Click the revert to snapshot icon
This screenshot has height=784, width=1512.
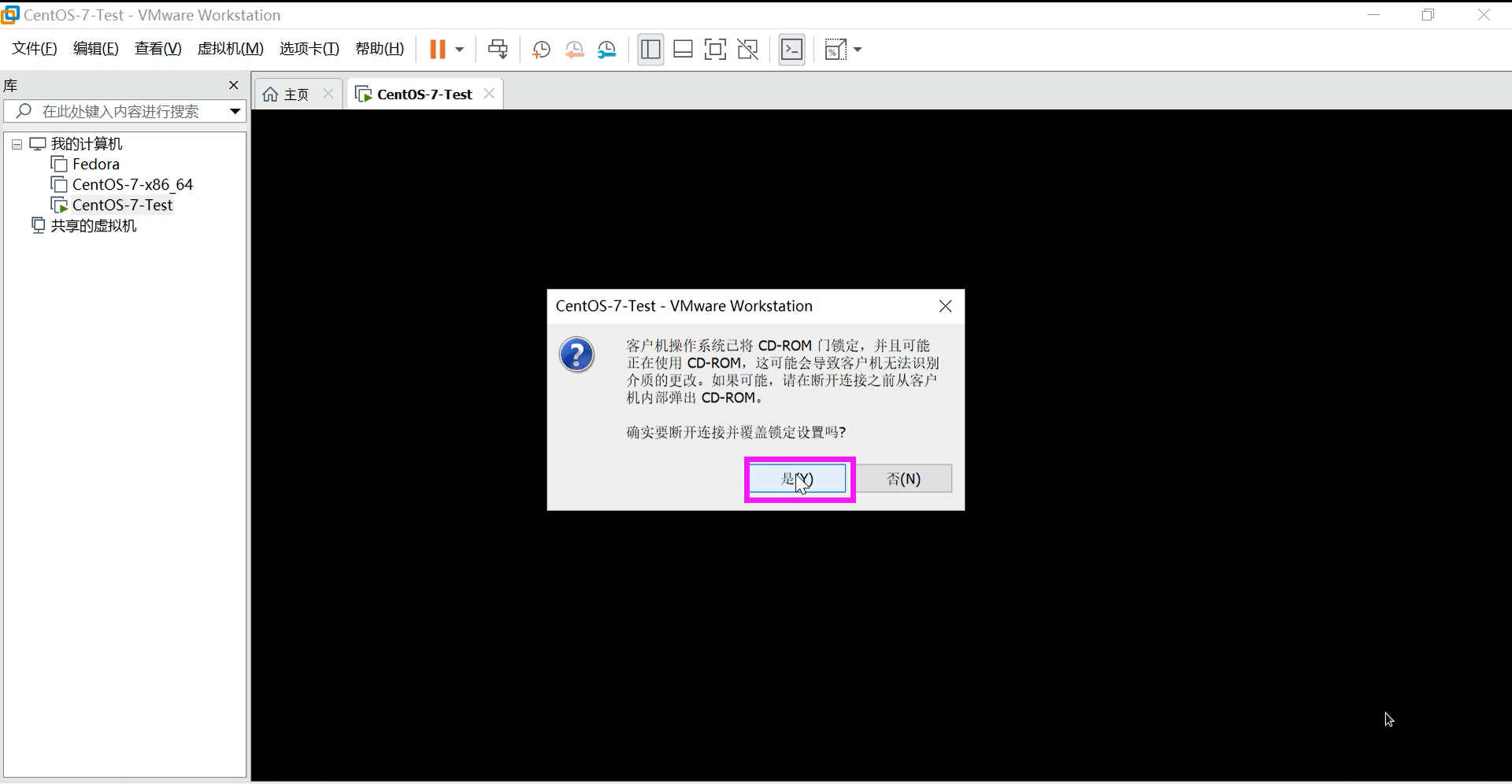click(x=574, y=50)
